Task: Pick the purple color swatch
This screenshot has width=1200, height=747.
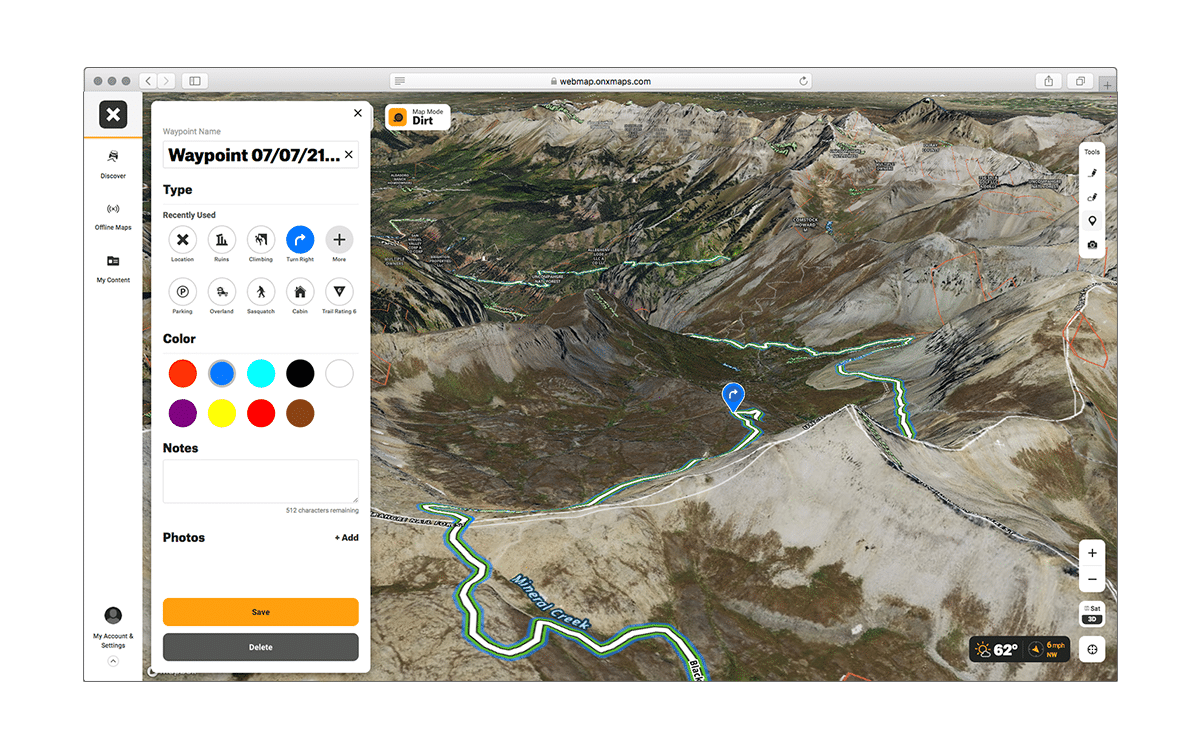Action: tap(182, 413)
